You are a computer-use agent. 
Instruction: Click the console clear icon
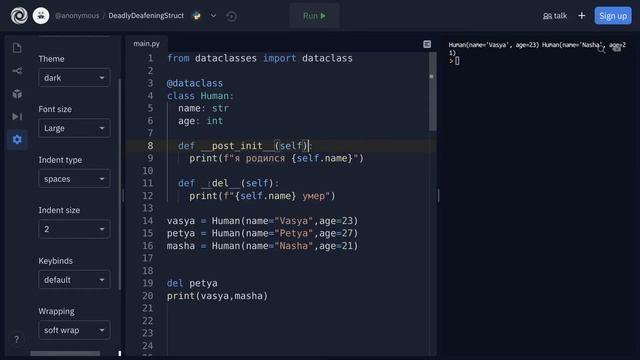pos(617,48)
